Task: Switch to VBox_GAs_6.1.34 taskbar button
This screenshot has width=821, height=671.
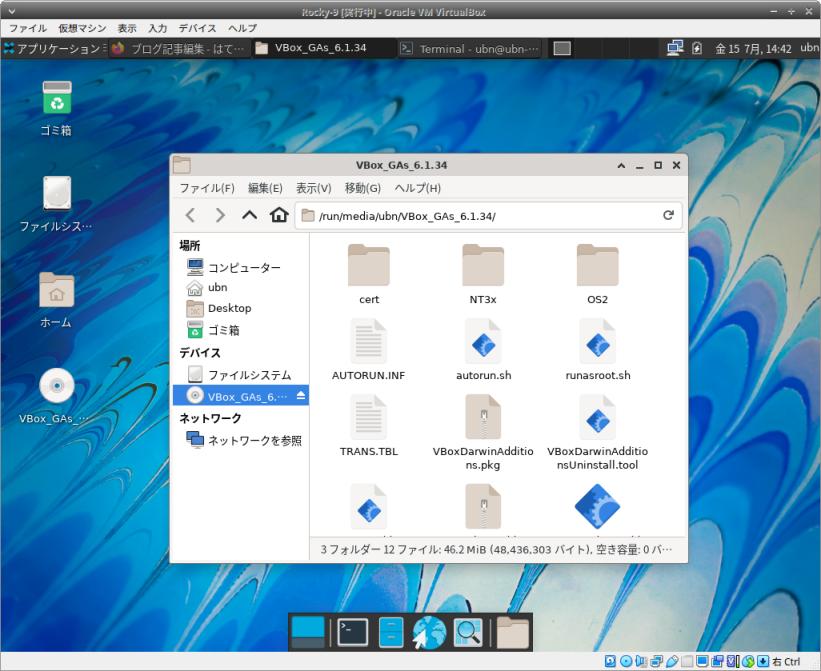Action: tap(323, 48)
